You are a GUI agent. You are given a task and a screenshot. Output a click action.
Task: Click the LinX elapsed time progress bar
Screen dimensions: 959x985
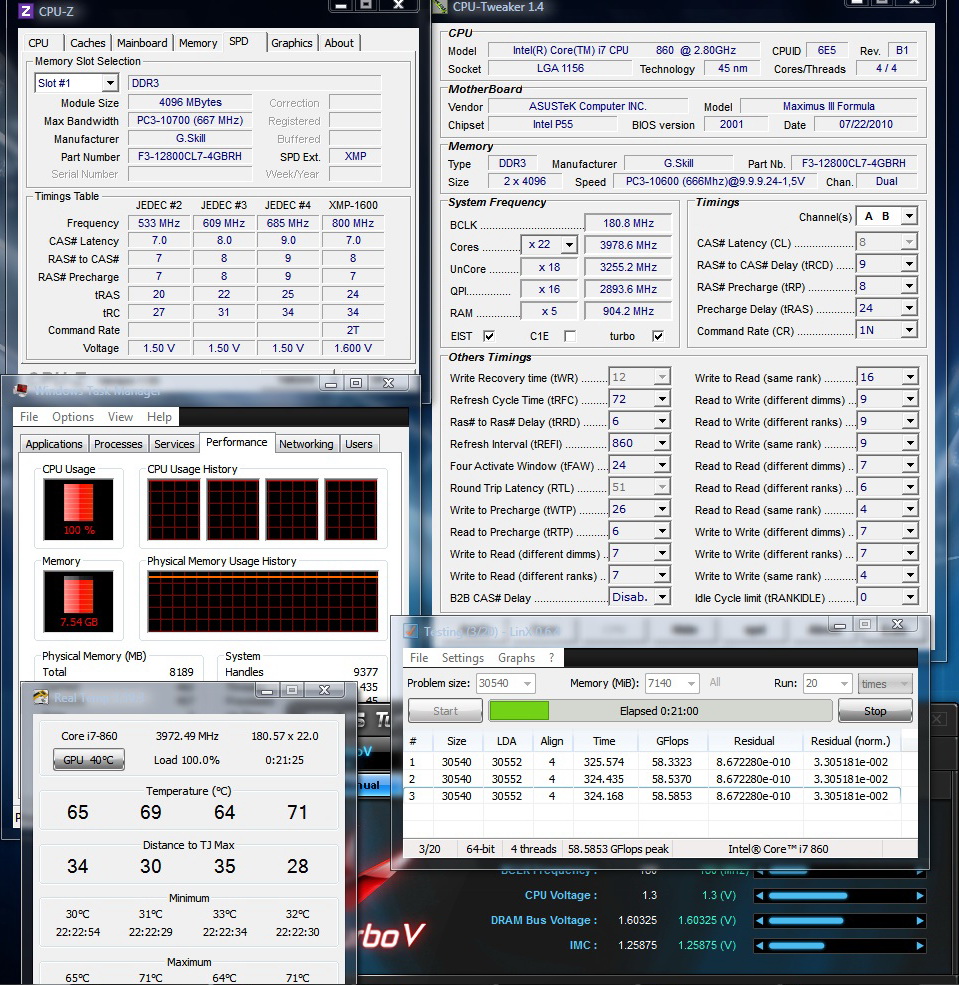pos(659,710)
